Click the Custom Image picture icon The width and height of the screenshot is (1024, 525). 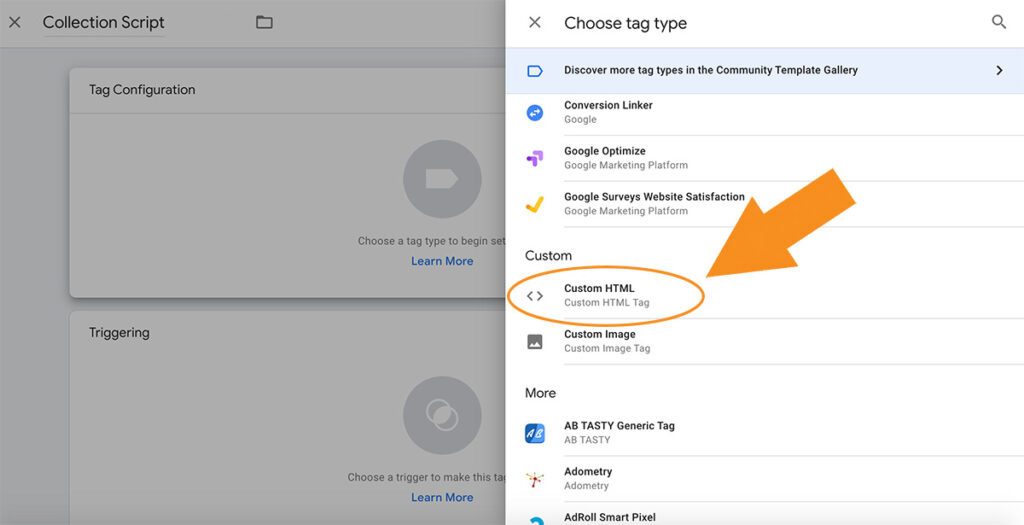[535, 342]
